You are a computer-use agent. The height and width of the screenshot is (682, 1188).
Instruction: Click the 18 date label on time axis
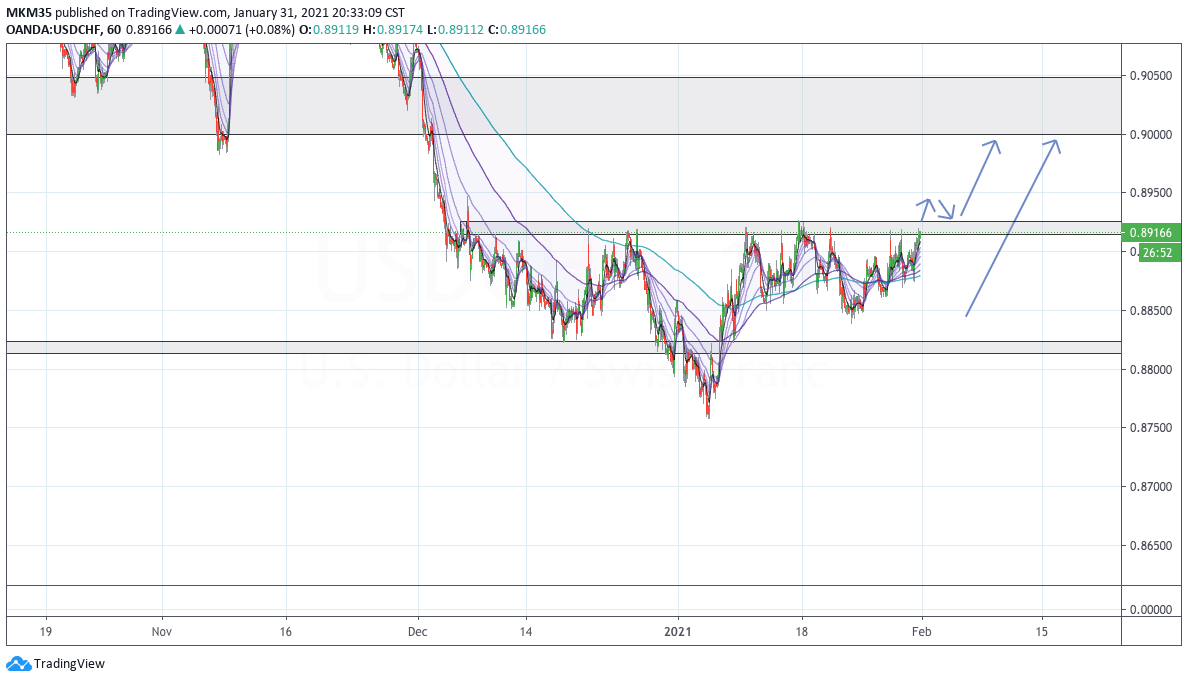[x=802, y=631]
